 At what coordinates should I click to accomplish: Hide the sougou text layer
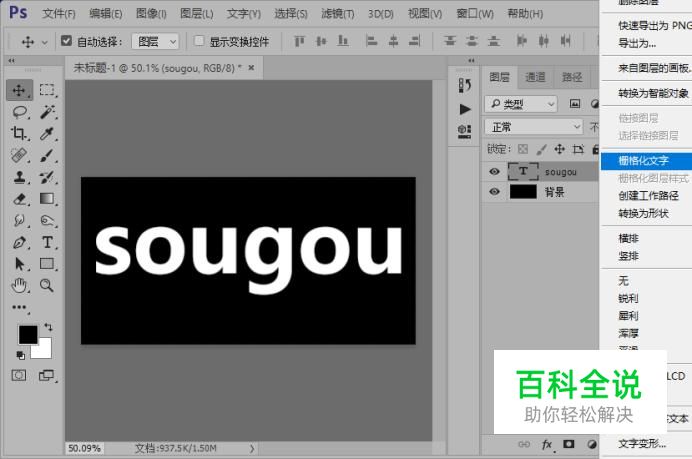click(494, 171)
